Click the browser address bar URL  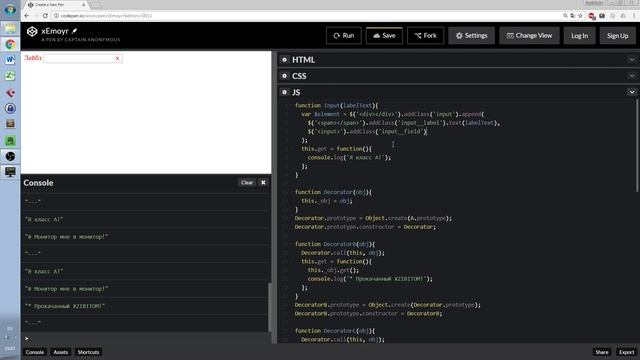106,16
